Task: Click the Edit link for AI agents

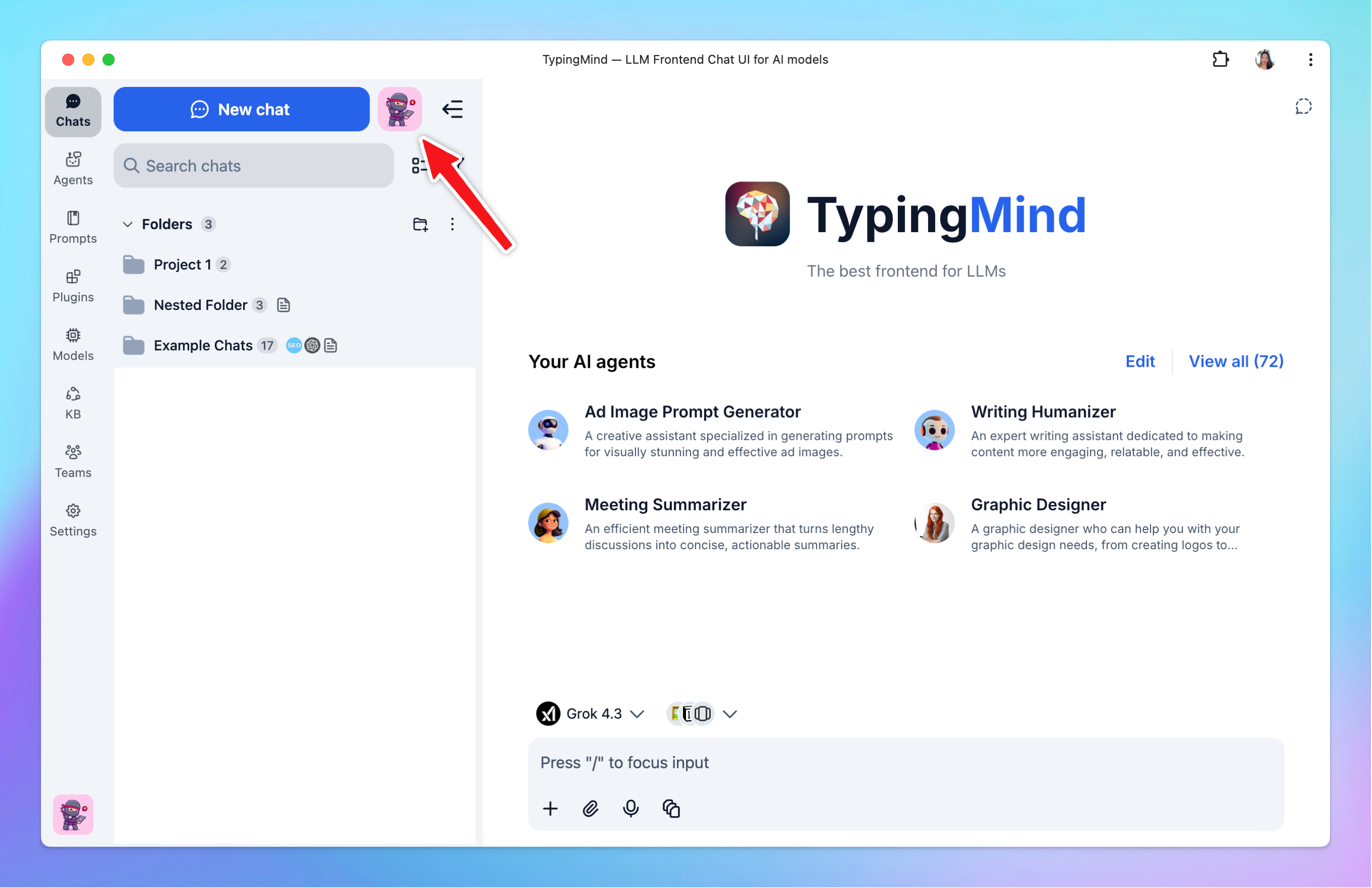Action: 1140,362
